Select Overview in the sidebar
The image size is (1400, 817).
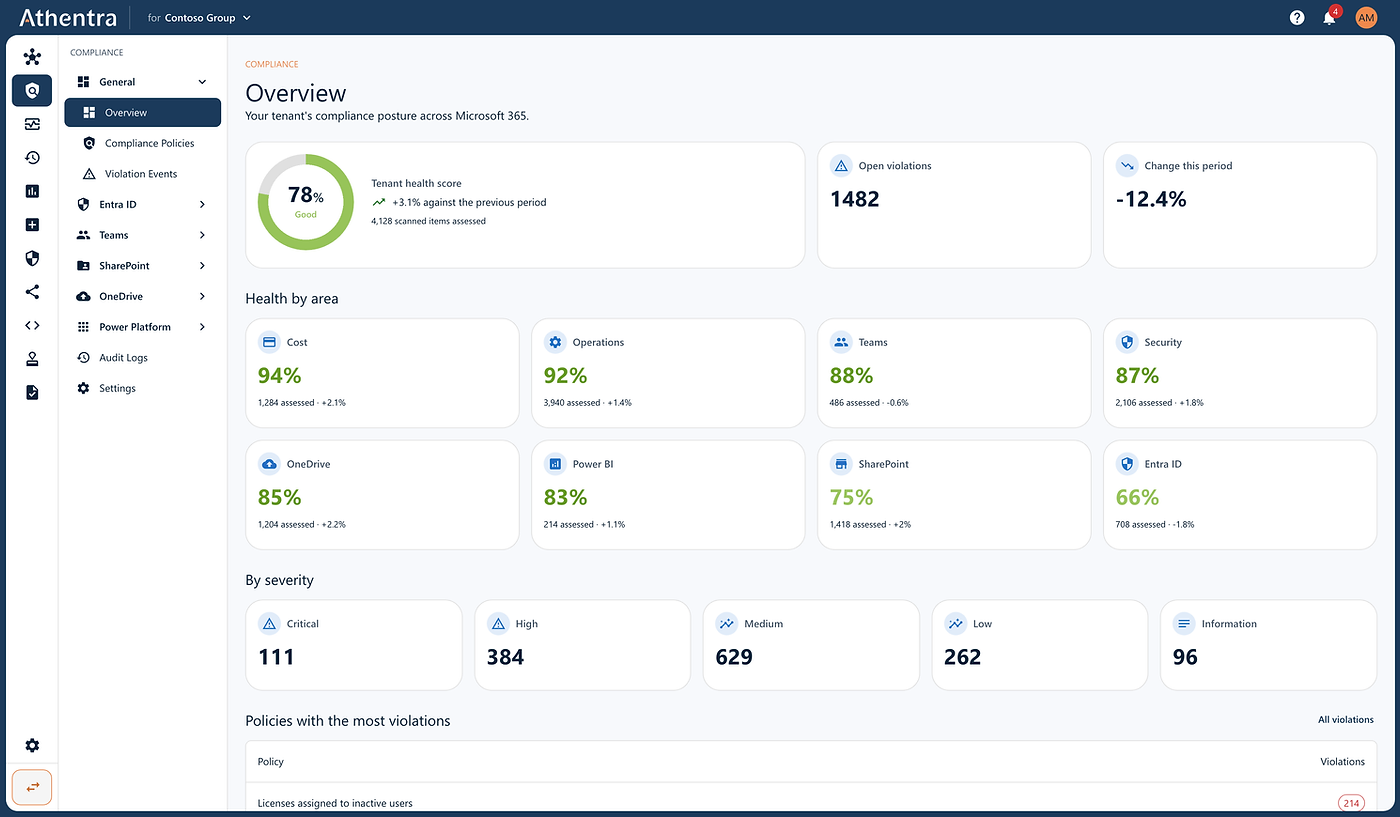(143, 113)
